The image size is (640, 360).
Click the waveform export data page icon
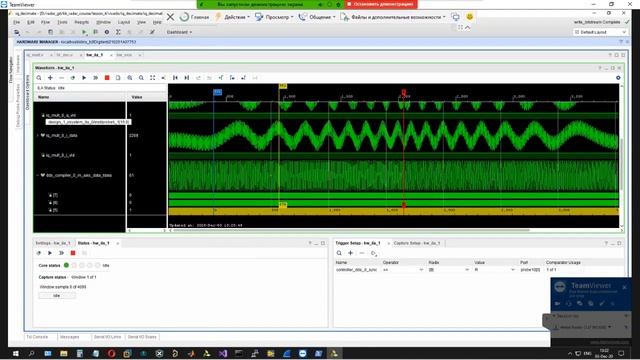(x=118, y=78)
